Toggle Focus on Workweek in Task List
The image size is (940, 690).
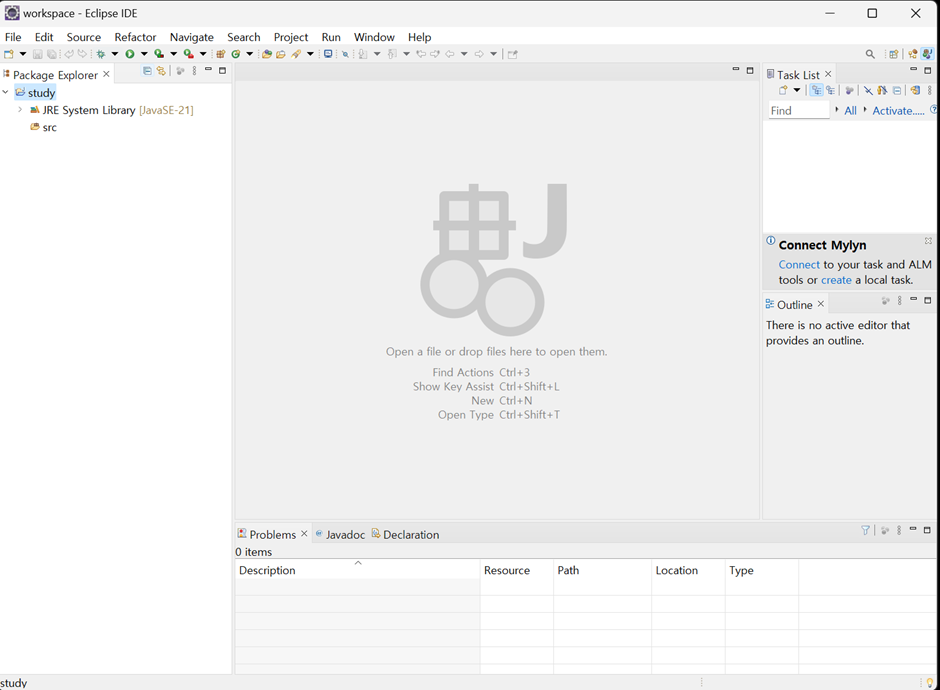[849, 91]
